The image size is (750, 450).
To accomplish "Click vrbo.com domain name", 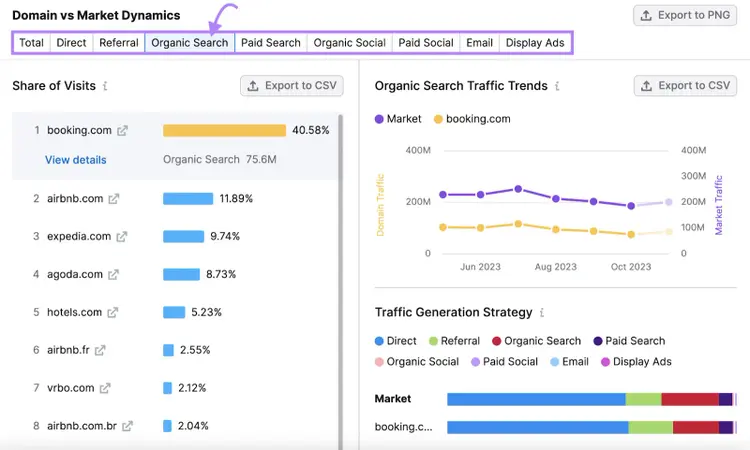I will tap(71, 388).
